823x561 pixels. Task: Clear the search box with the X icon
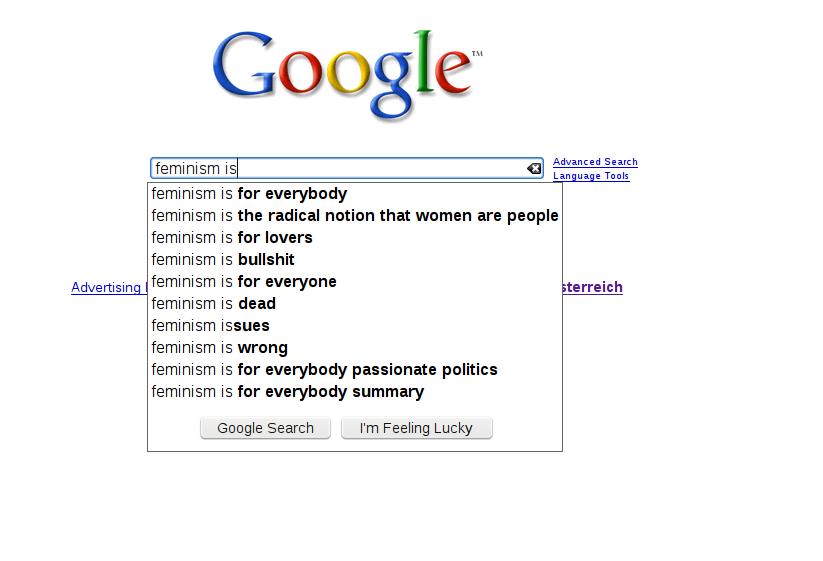(534, 169)
